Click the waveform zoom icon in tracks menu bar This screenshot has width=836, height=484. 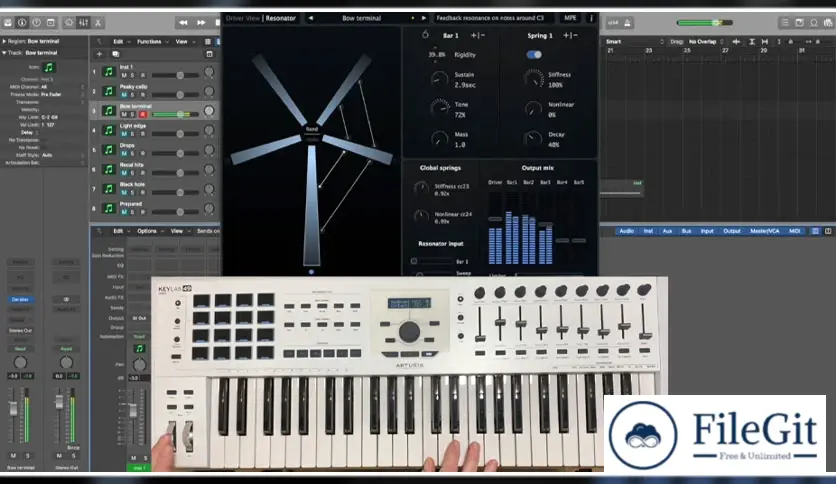coord(736,41)
